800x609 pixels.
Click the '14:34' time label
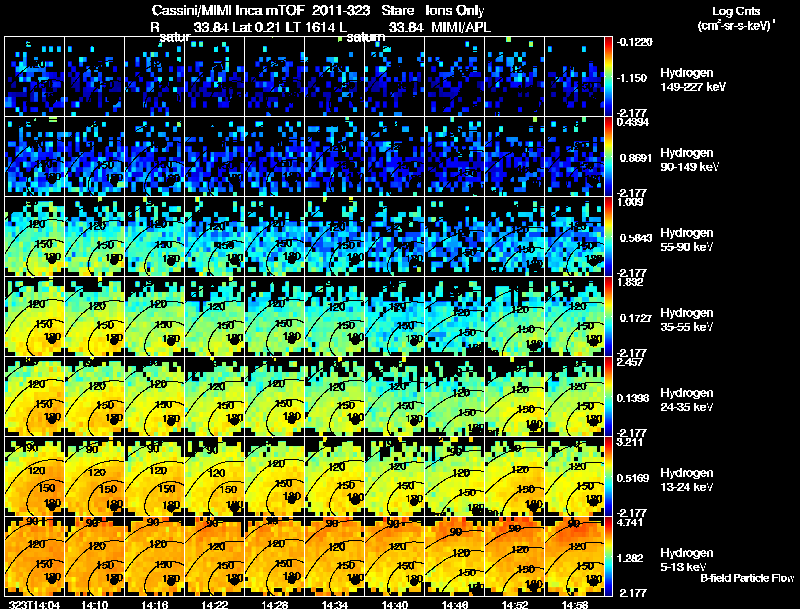[335, 604]
